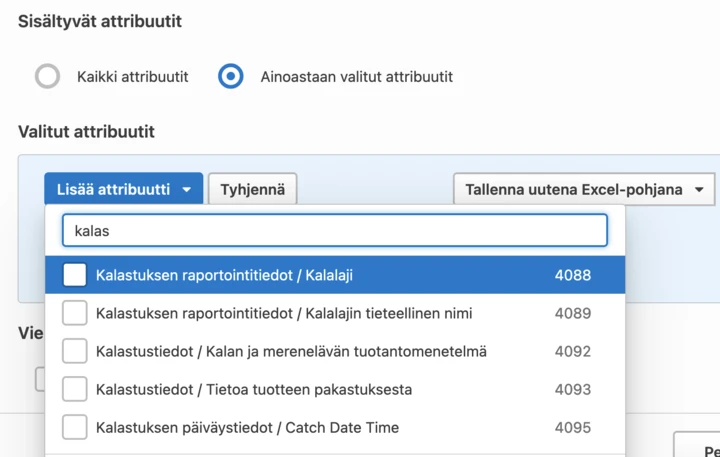This screenshot has width=720, height=457.
Task: Select the Kaikki attribuutit radio button
Action: pos(48,77)
